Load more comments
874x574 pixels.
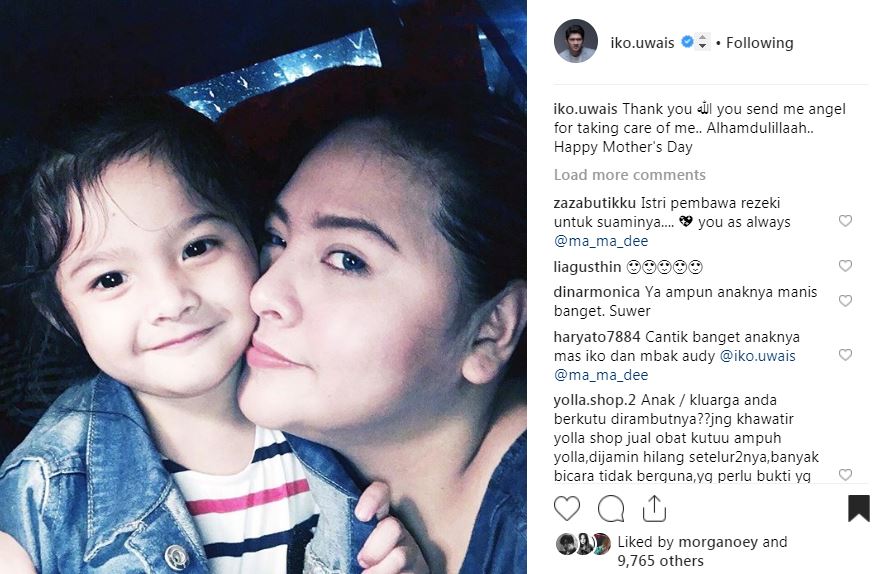click(629, 174)
